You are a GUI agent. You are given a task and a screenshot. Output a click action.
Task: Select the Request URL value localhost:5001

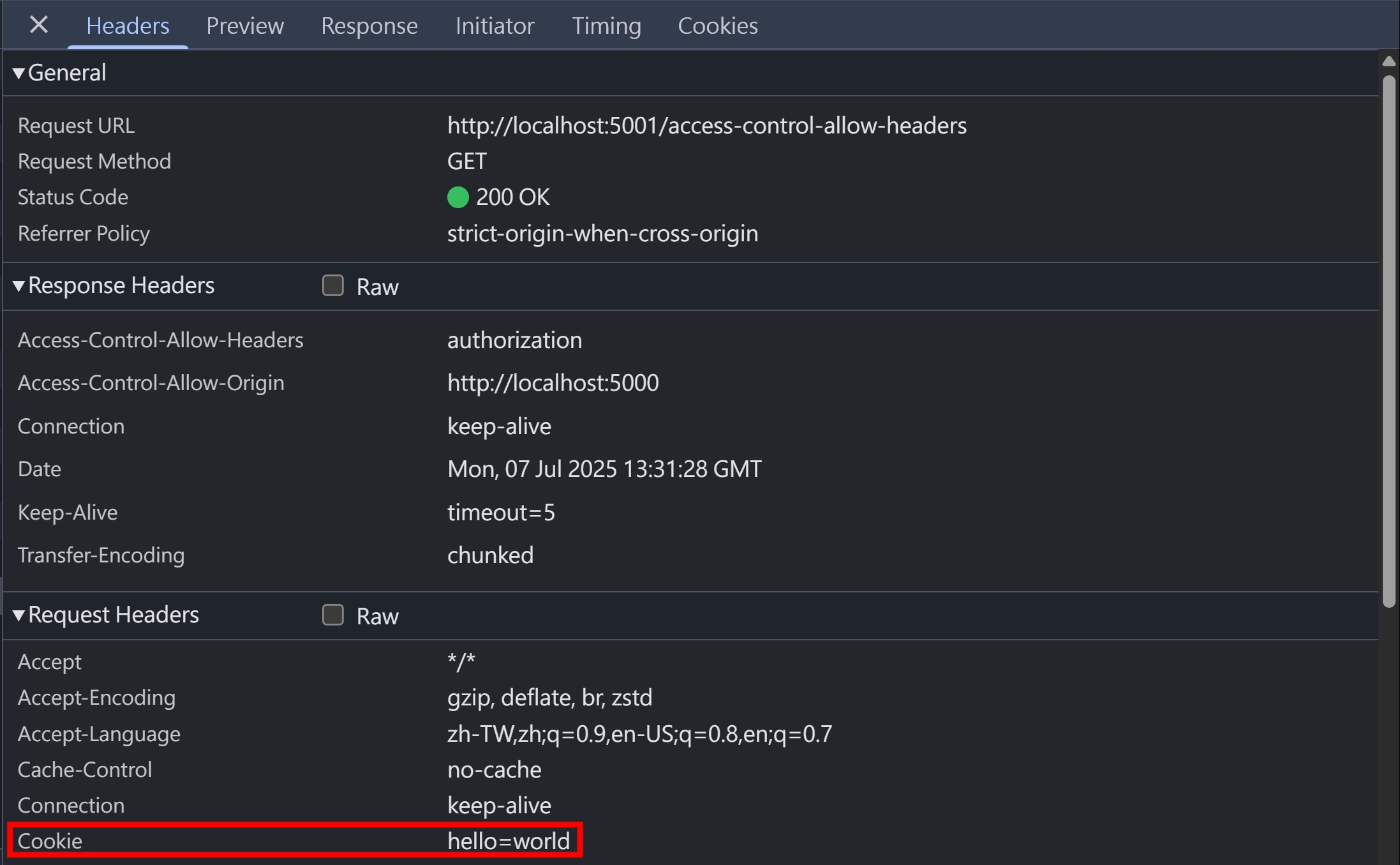click(x=707, y=126)
